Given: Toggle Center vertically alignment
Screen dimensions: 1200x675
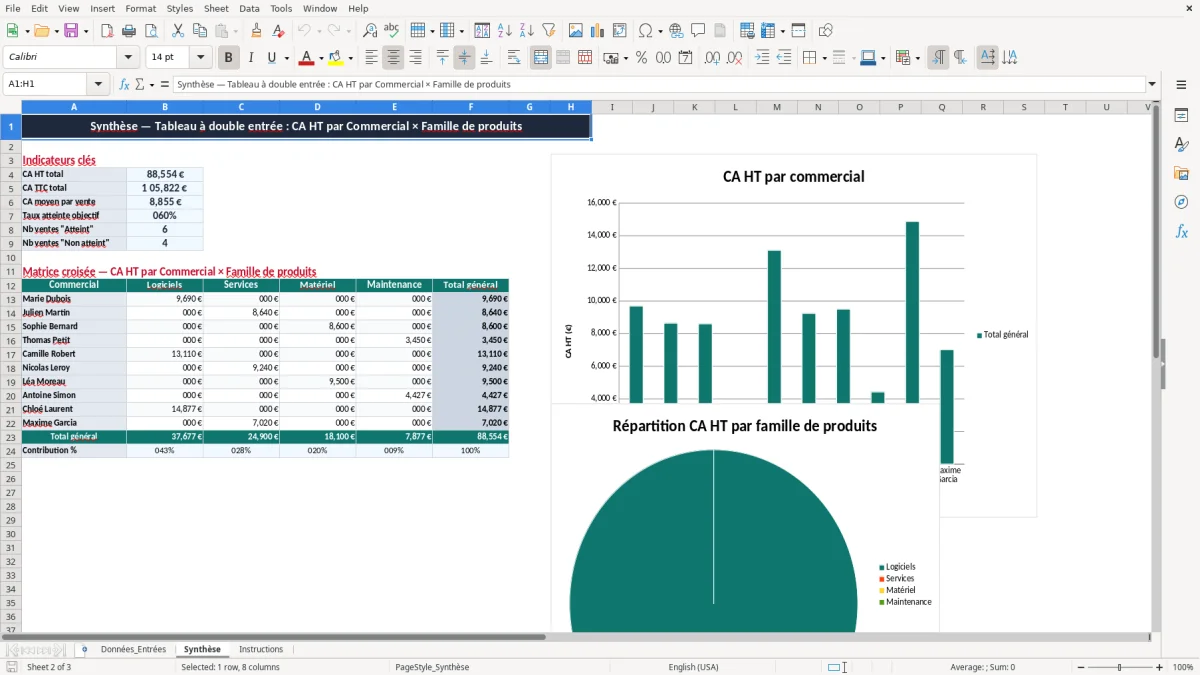Looking at the screenshot, I should tap(464, 58).
